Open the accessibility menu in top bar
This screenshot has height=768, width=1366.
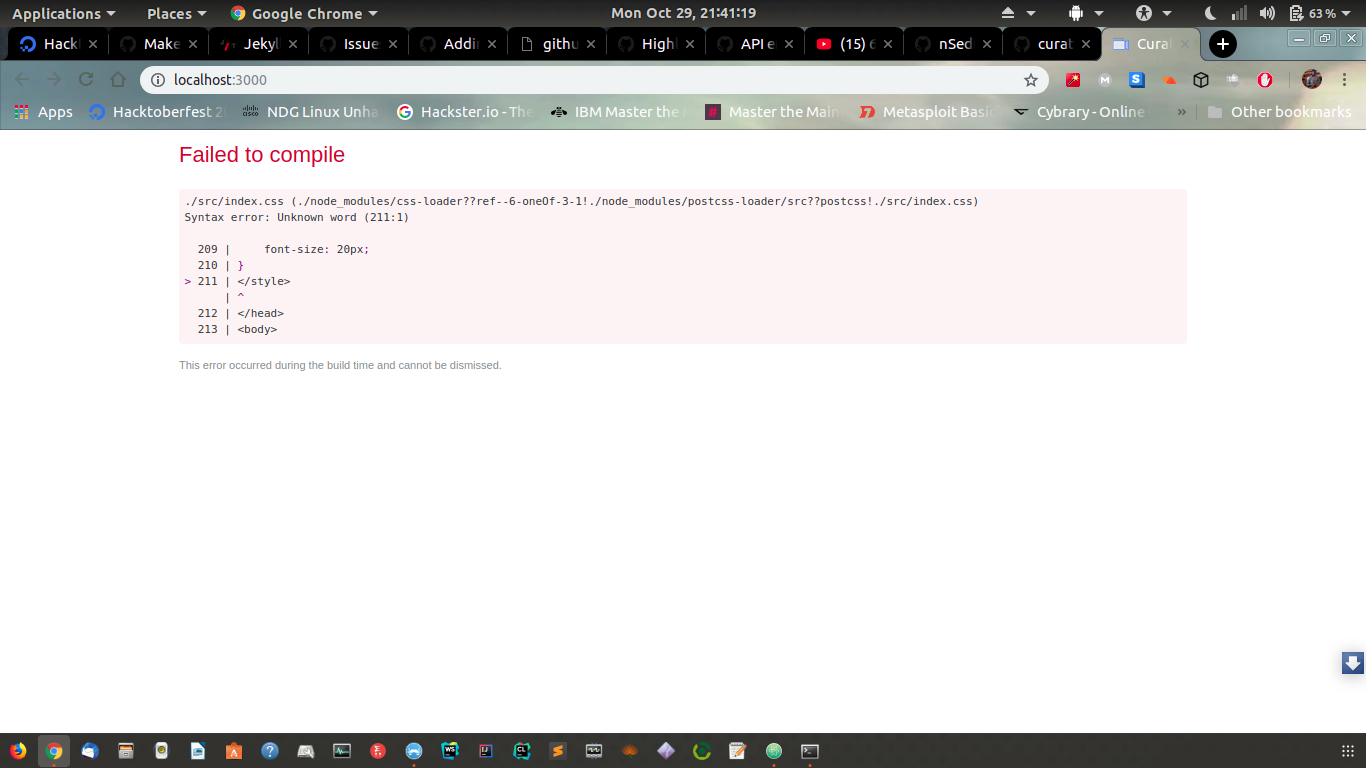tap(1153, 13)
